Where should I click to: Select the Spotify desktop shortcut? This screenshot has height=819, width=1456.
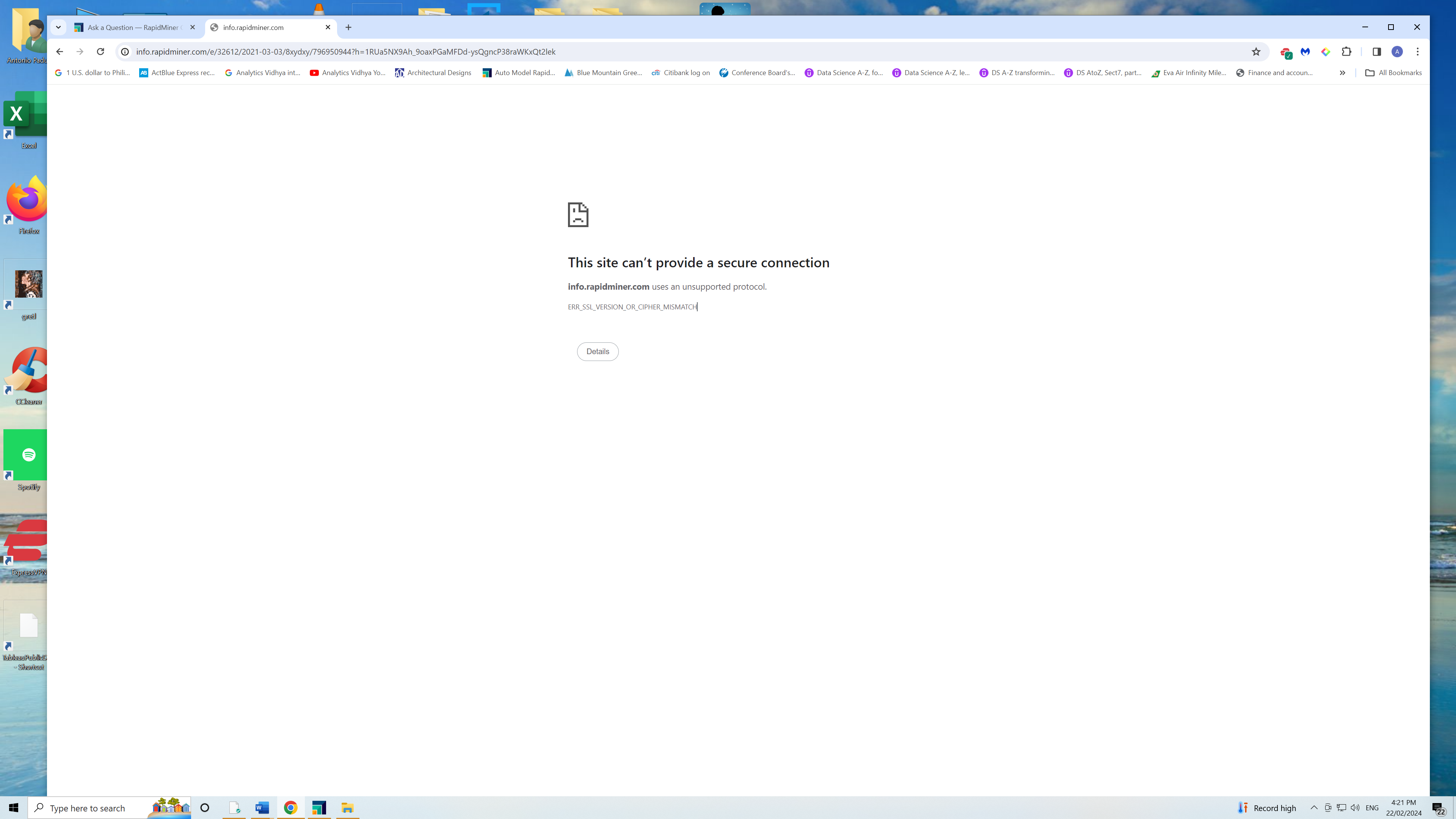[26, 460]
